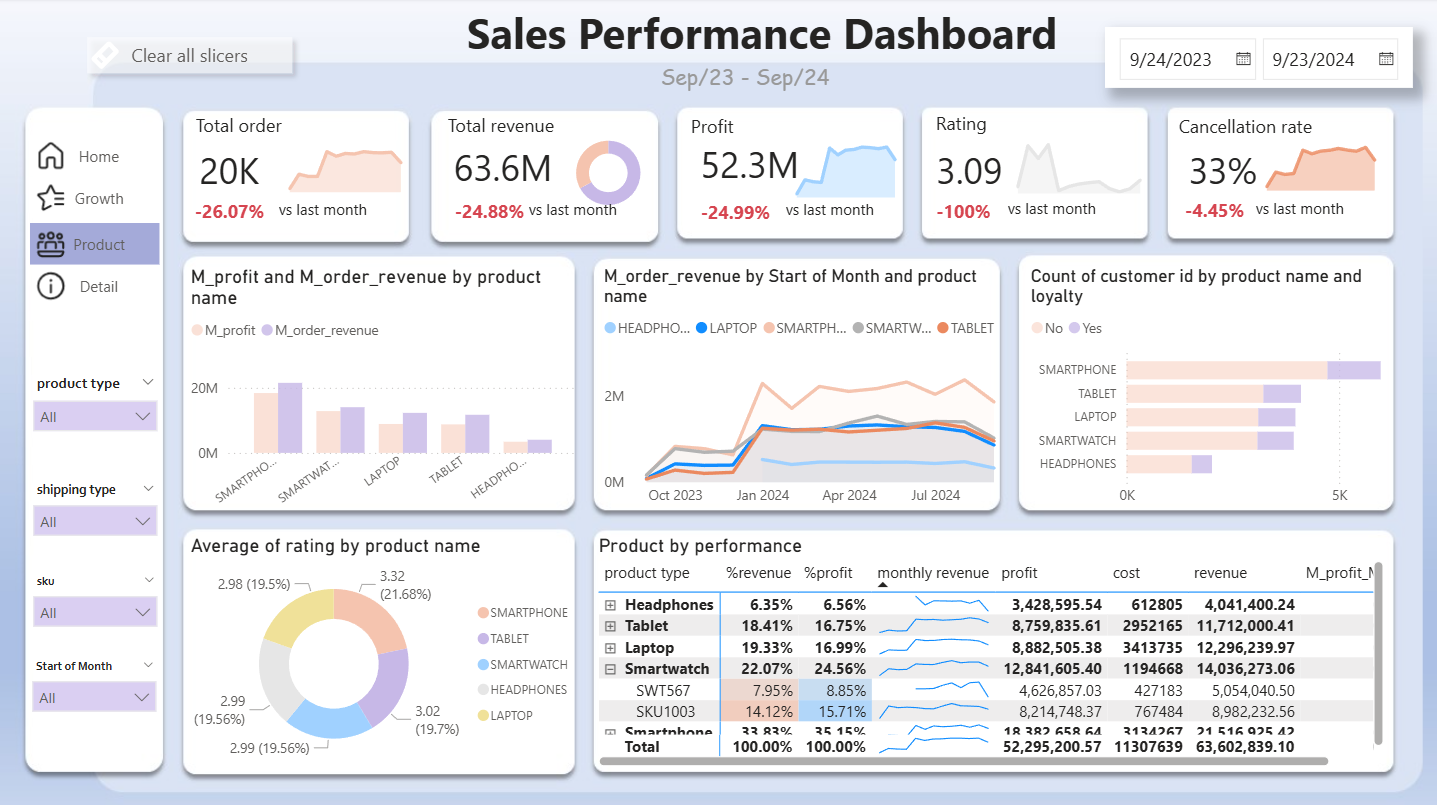Viewport: 1437px width, 805px height.
Task: Collapse the Smartwatch row in table
Action: coord(611,669)
